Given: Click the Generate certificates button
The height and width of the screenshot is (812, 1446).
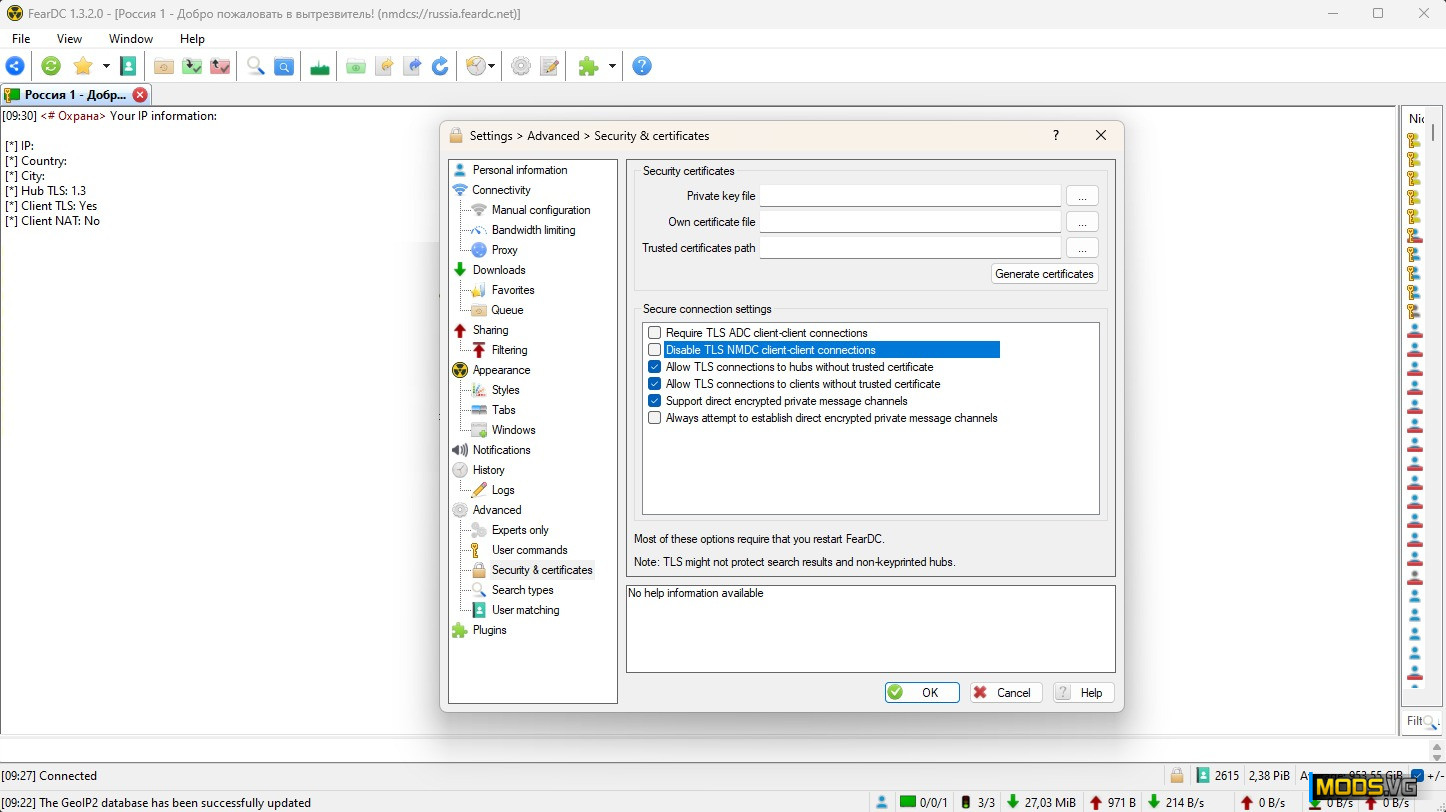Looking at the screenshot, I should coord(1044,274).
